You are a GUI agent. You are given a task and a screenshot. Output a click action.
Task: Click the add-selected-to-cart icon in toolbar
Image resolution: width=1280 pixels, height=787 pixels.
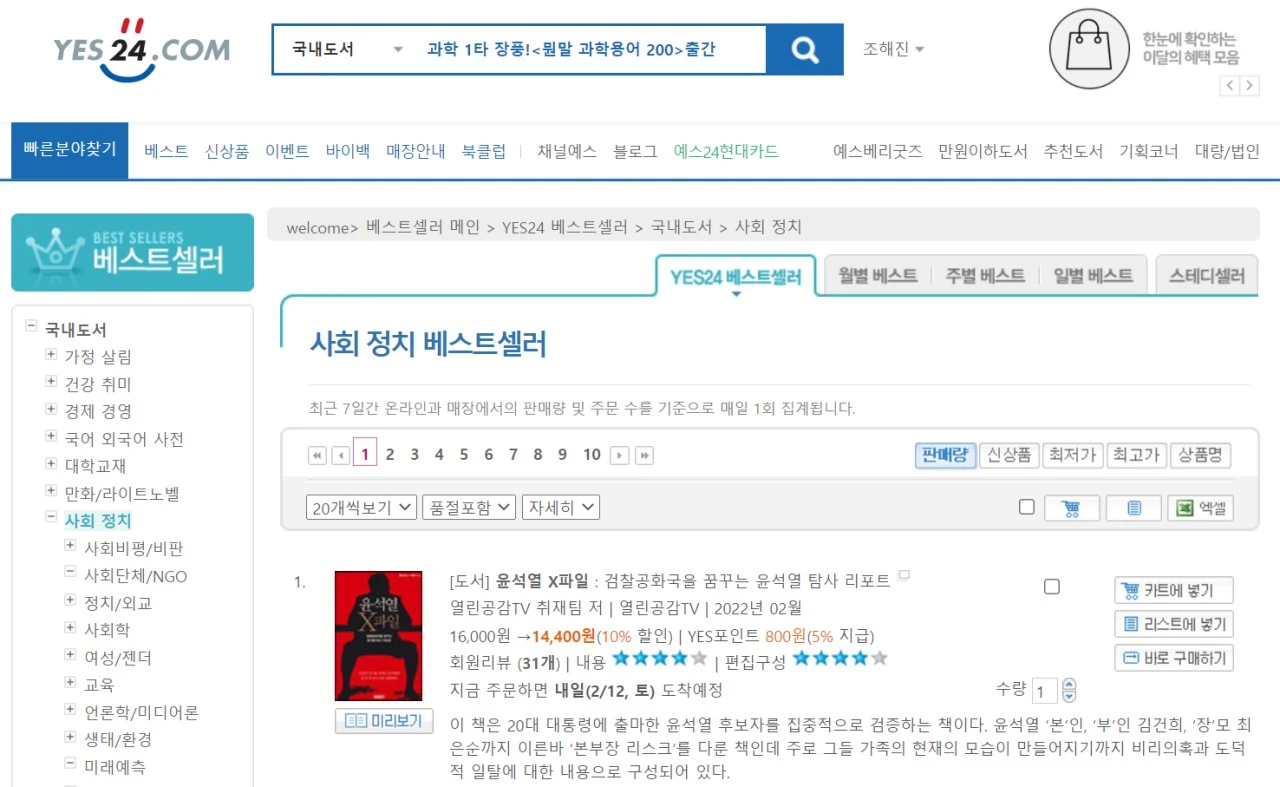1072,508
